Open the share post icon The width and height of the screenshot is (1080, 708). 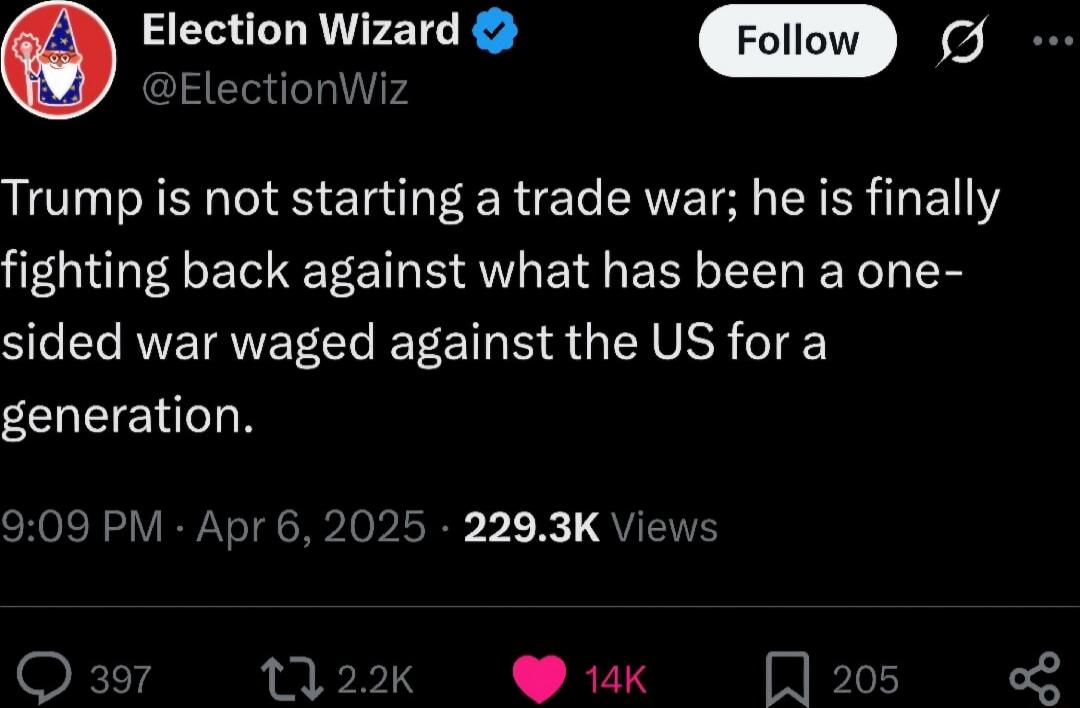[1035, 679]
